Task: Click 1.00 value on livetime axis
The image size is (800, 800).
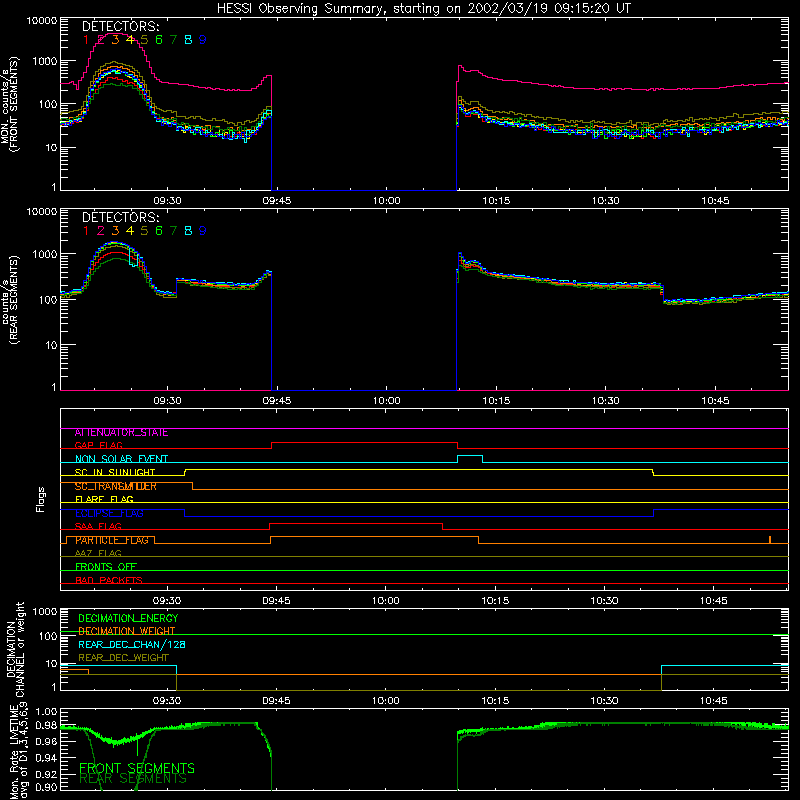Action: [46, 712]
